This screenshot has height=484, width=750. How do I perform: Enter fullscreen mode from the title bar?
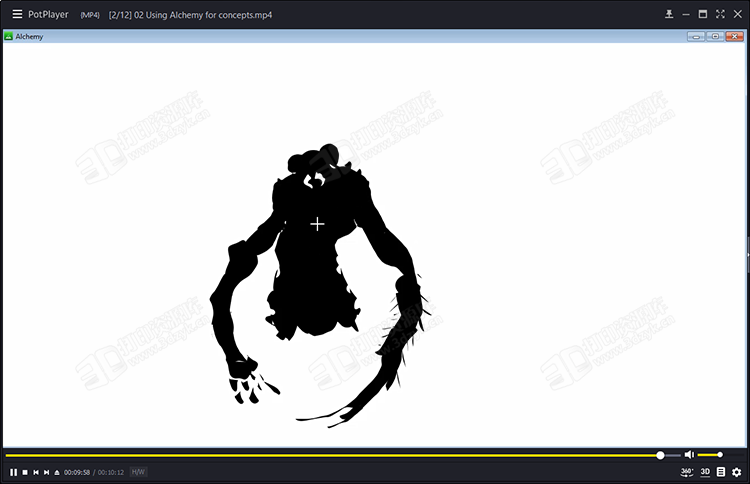[x=720, y=14]
